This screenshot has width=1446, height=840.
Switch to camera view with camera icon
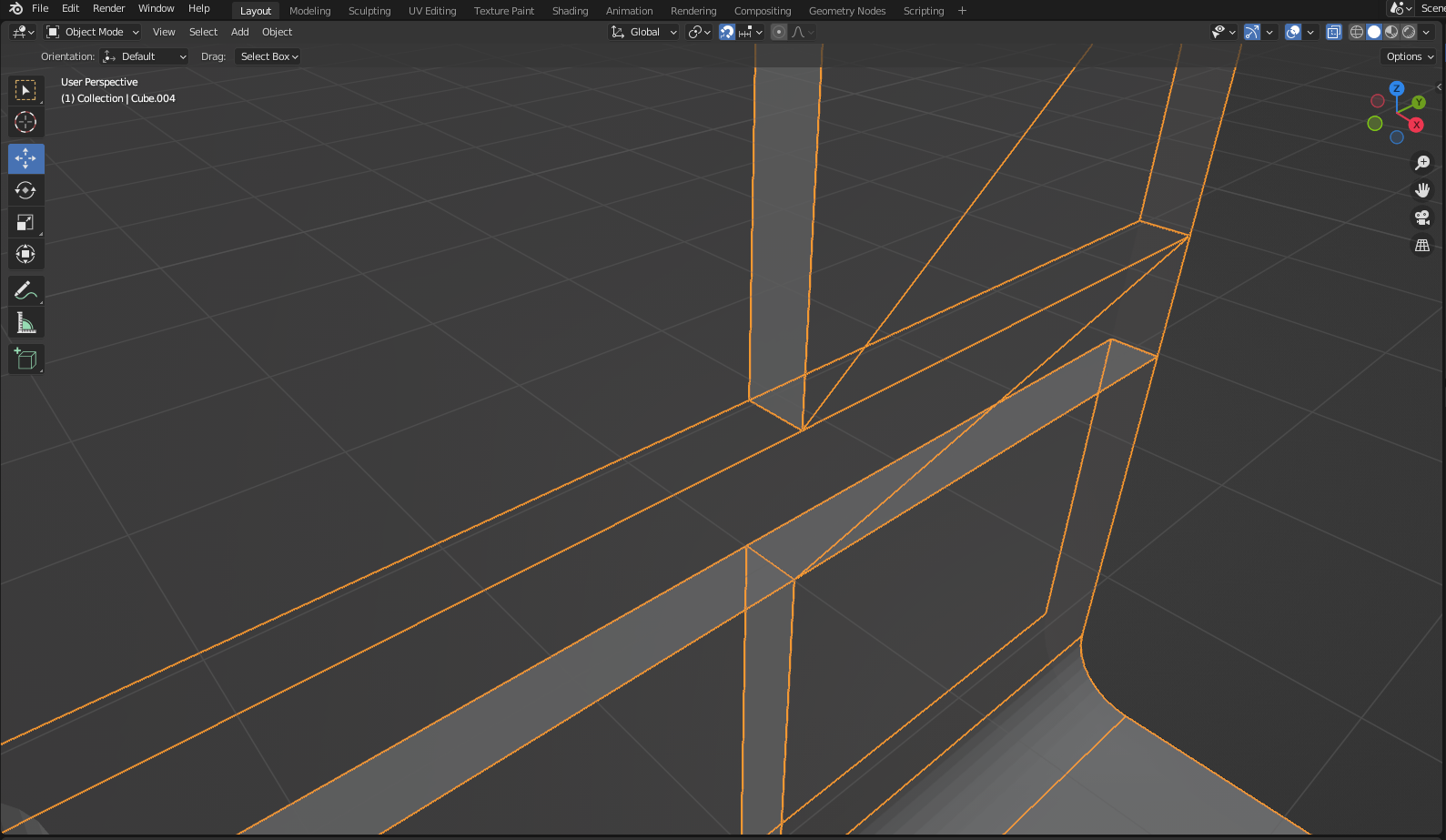pos(1421,218)
